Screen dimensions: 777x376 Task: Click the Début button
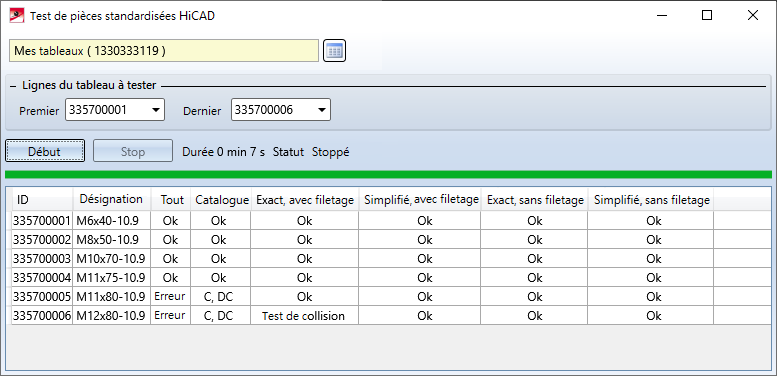[45, 151]
